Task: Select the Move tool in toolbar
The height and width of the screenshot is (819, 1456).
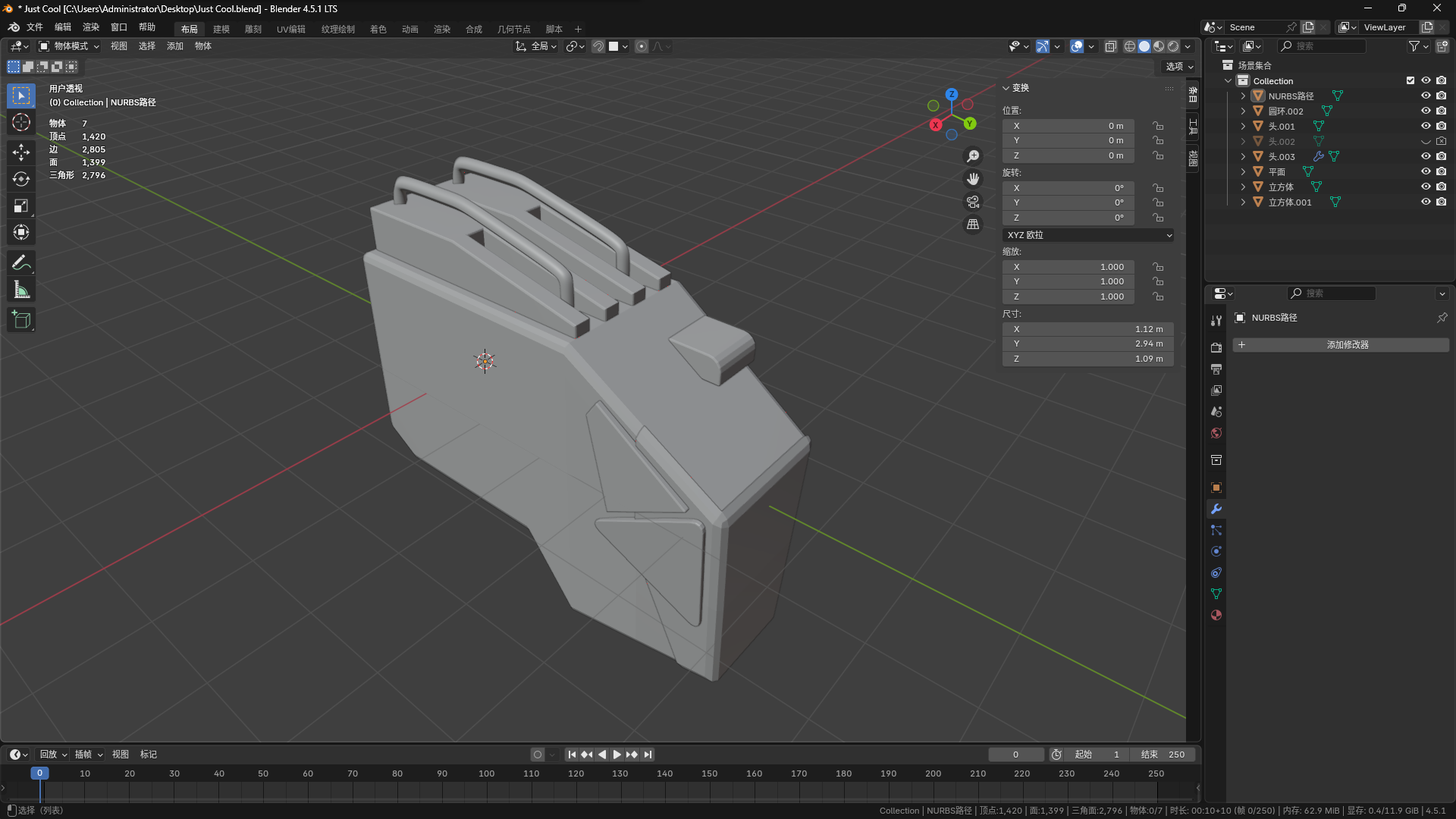Action: pos(21,152)
